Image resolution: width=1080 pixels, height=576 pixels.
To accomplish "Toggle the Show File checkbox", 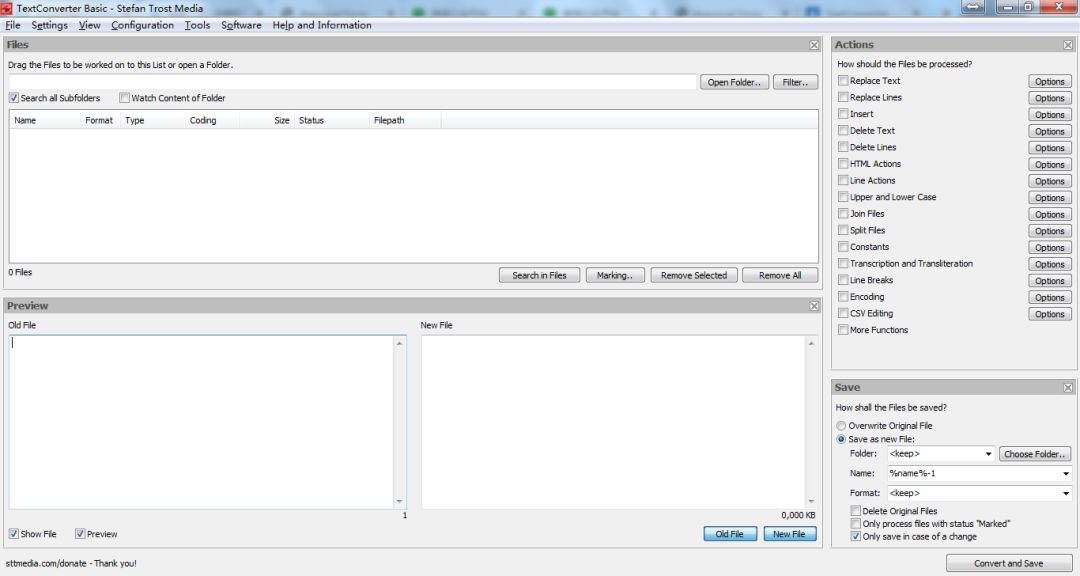I will [14, 534].
